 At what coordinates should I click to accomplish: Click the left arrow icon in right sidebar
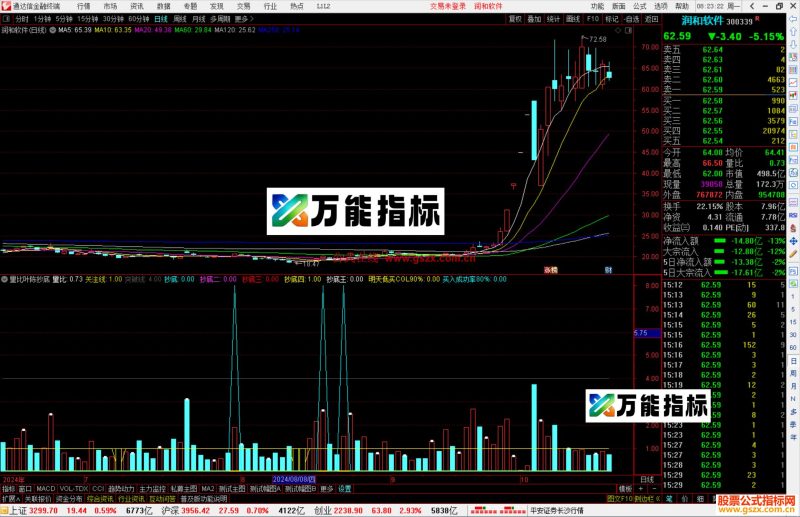pos(793,19)
